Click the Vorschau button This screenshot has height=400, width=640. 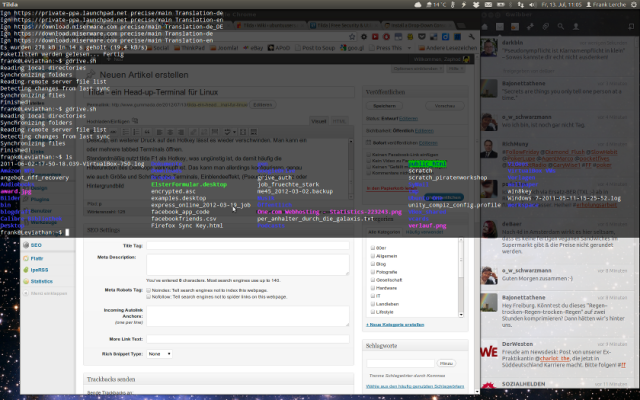(x=445, y=106)
